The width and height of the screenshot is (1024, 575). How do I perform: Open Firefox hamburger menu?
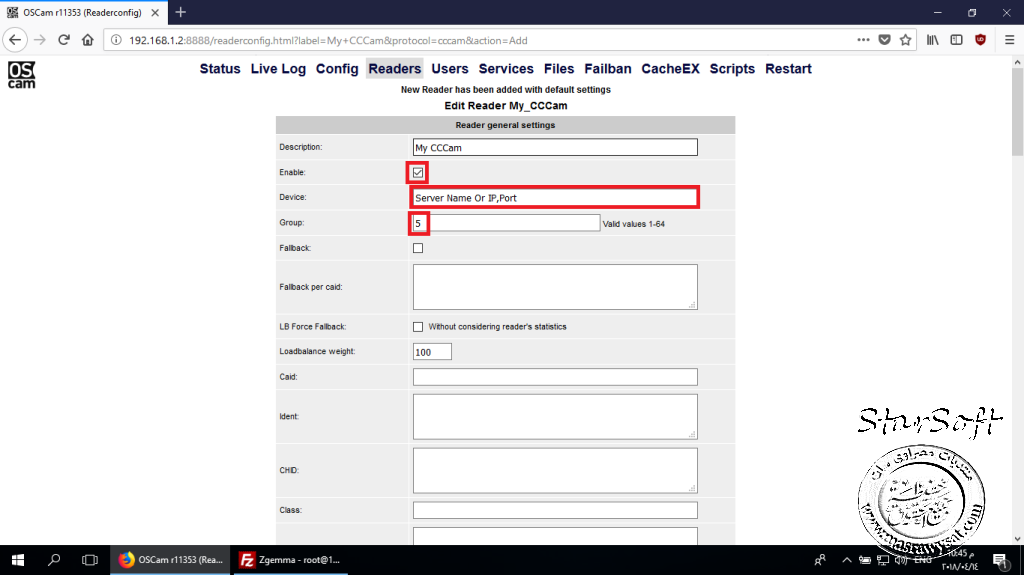pyautogui.click(x=1009, y=40)
